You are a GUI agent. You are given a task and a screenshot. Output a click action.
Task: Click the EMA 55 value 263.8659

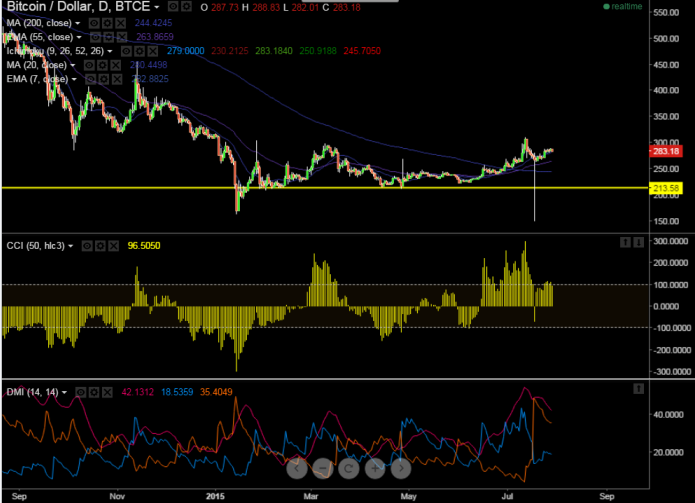click(155, 37)
